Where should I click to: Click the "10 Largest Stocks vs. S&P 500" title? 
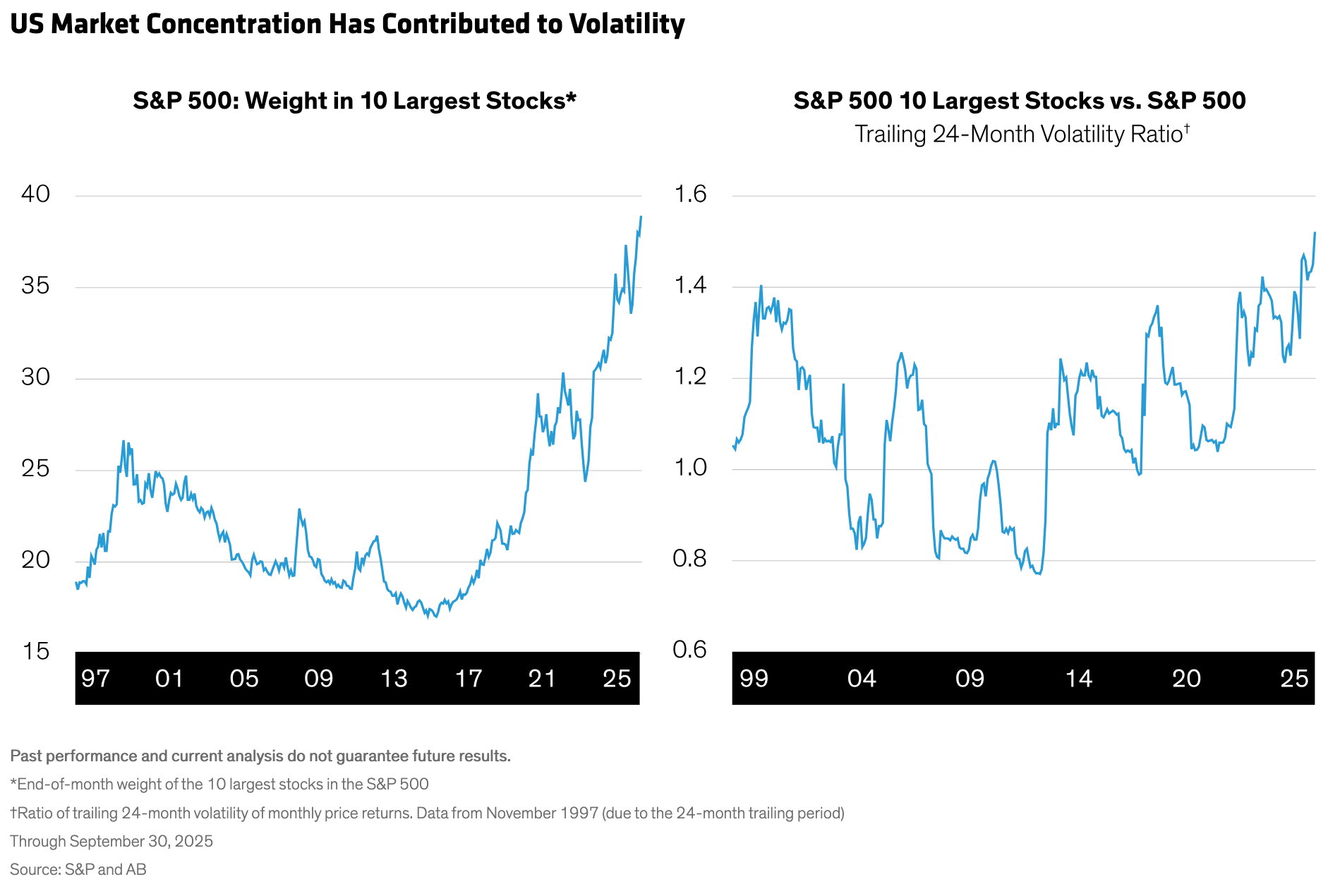[1019, 101]
